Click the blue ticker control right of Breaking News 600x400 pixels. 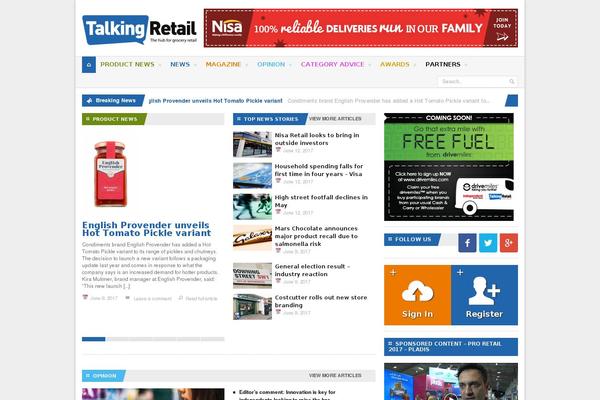coord(512,101)
